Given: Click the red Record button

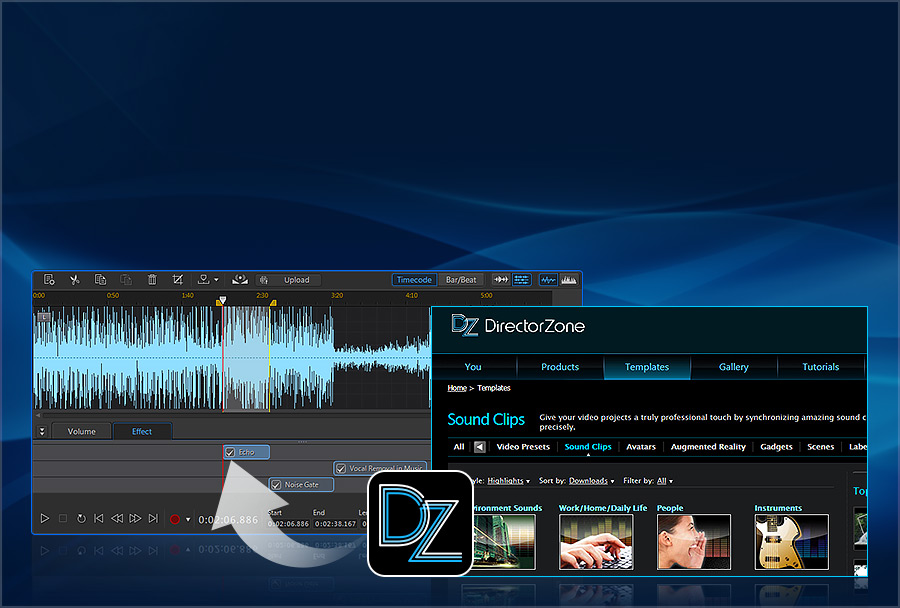Looking at the screenshot, I should click(175, 519).
